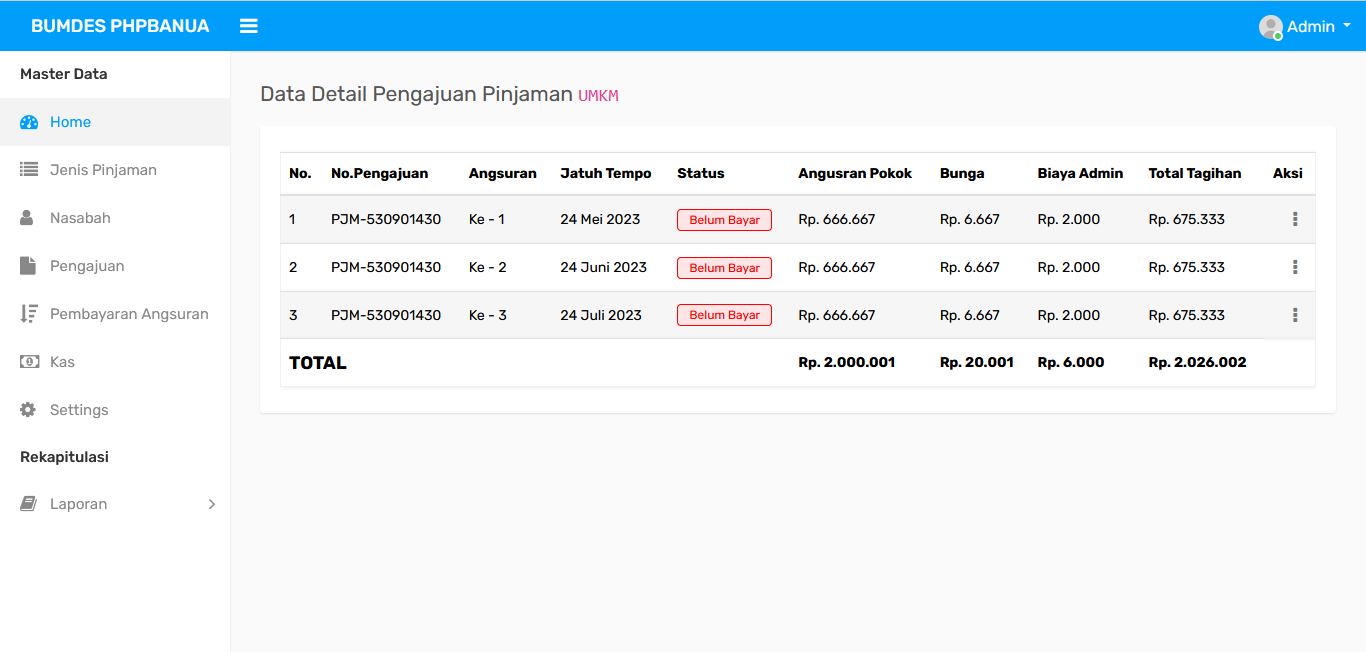Image resolution: width=1366 pixels, height=652 pixels.
Task: Open the Admin user dropdown arrow
Action: tap(1347, 26)
